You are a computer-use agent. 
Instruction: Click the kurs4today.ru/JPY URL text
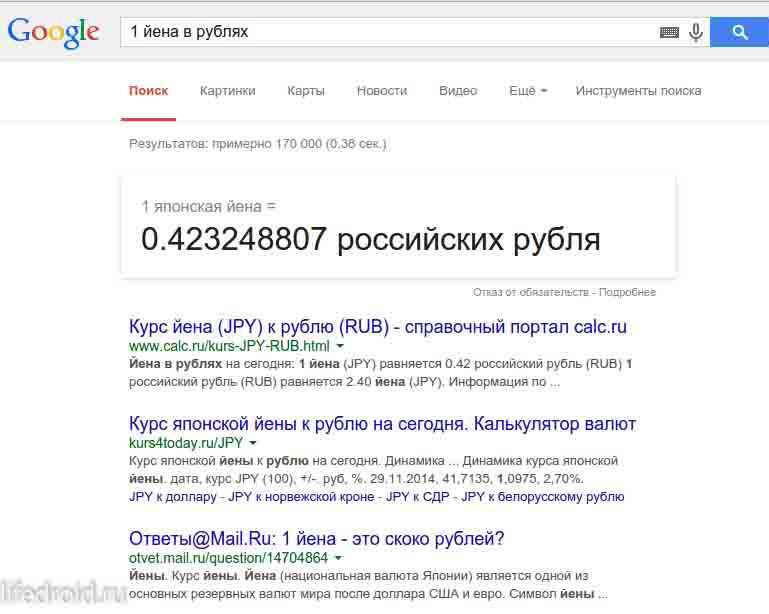click(186, 443)
